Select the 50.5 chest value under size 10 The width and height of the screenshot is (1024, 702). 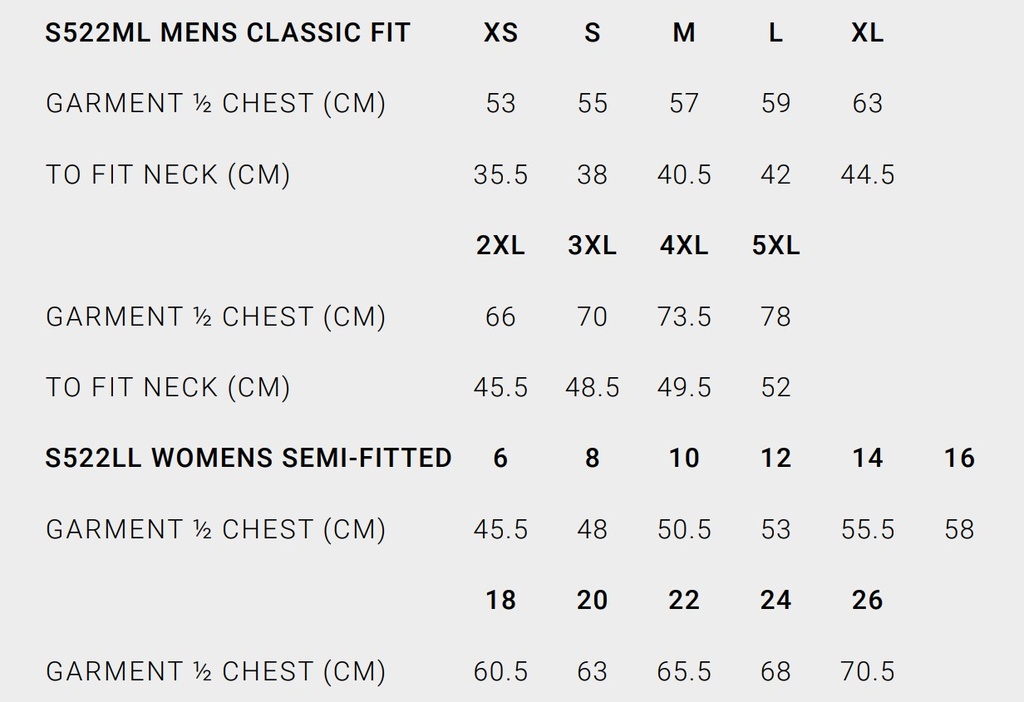click(684, 529)
